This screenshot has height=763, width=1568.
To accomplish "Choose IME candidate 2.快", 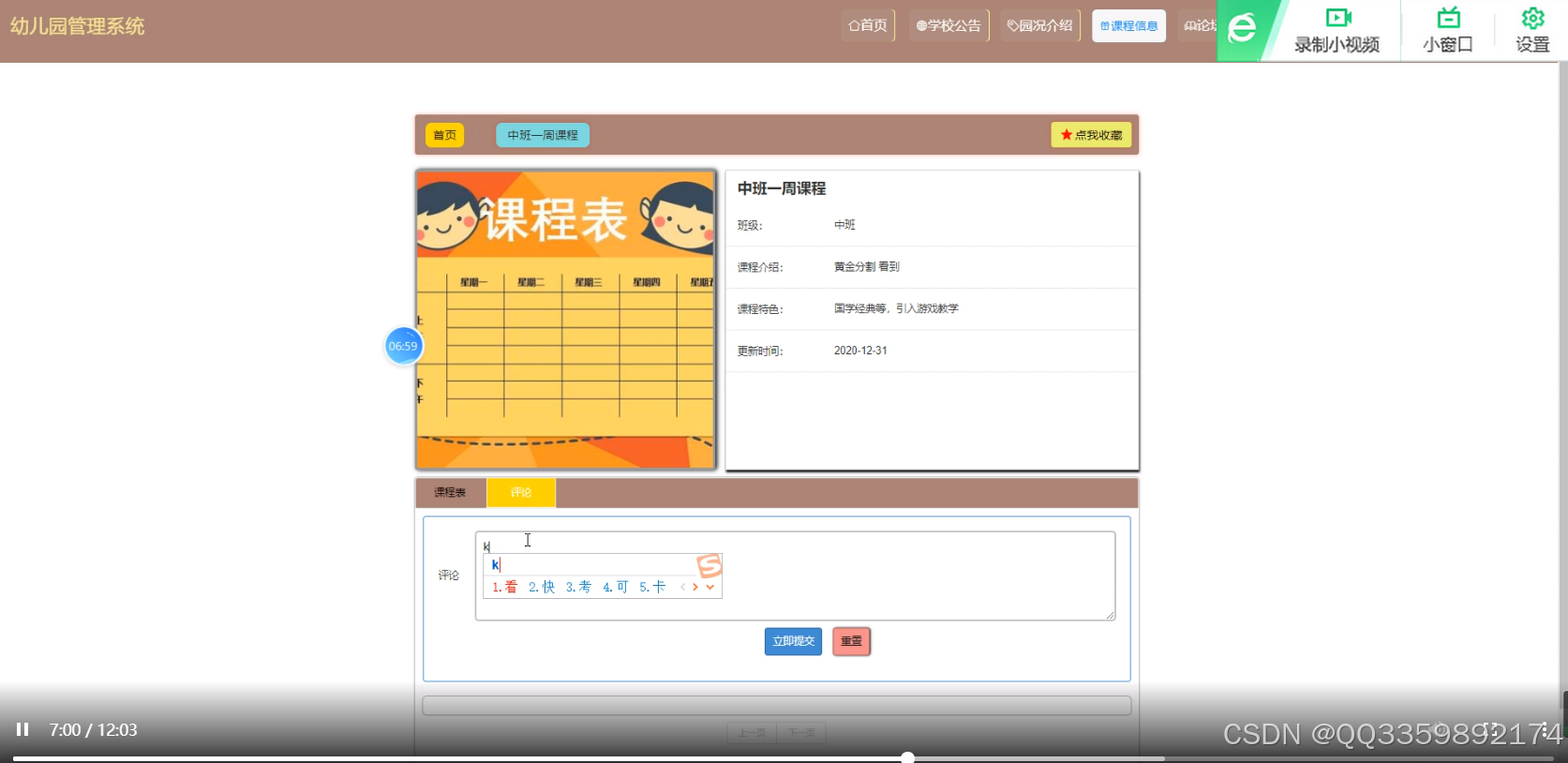I will coord(542,587).
